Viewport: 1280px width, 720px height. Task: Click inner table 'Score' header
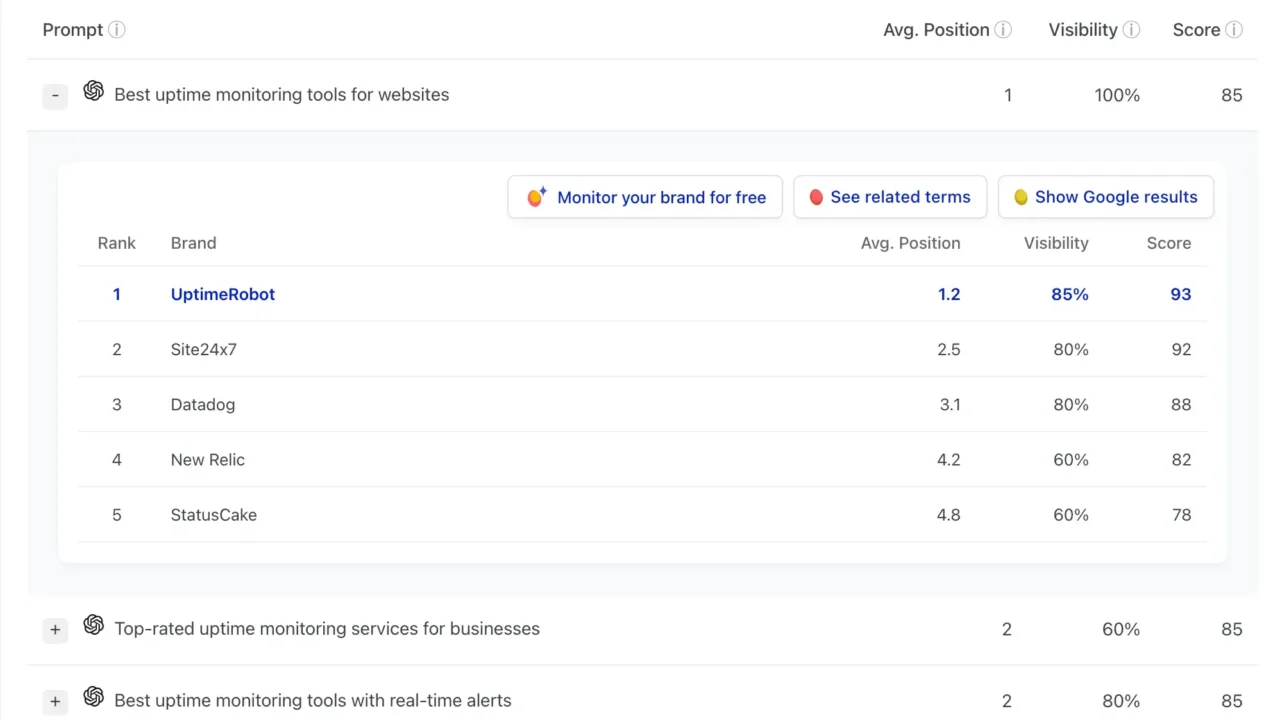[1169, 243]
